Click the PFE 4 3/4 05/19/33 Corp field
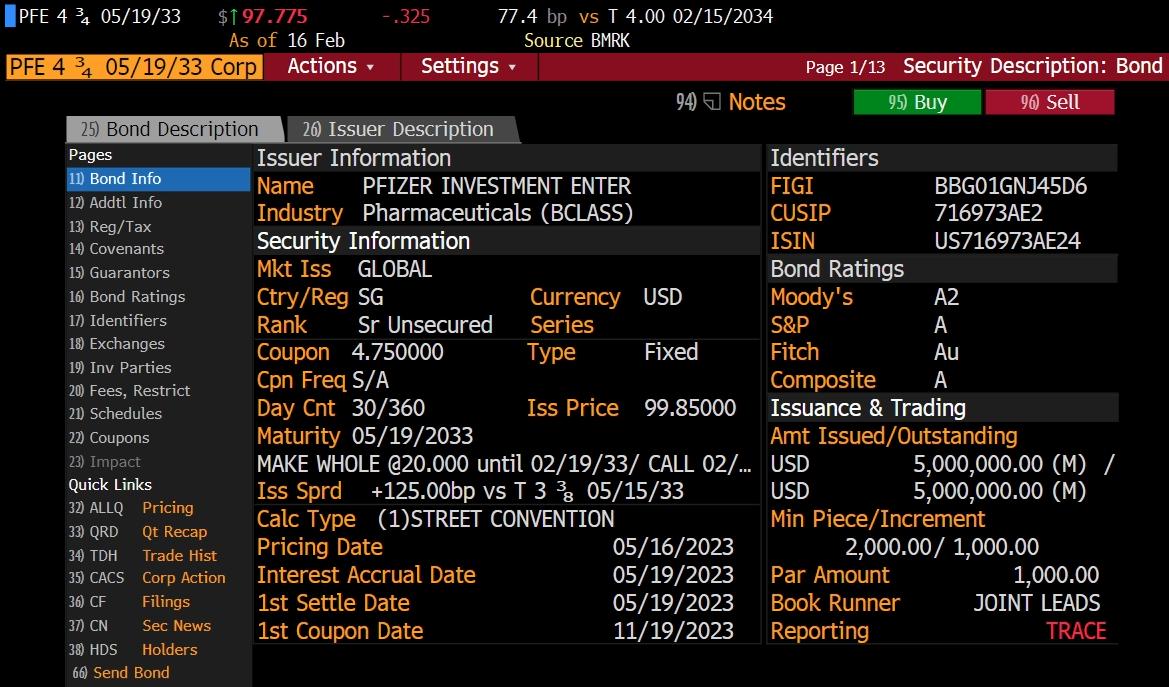1169x687 pixels. (134, 66)
